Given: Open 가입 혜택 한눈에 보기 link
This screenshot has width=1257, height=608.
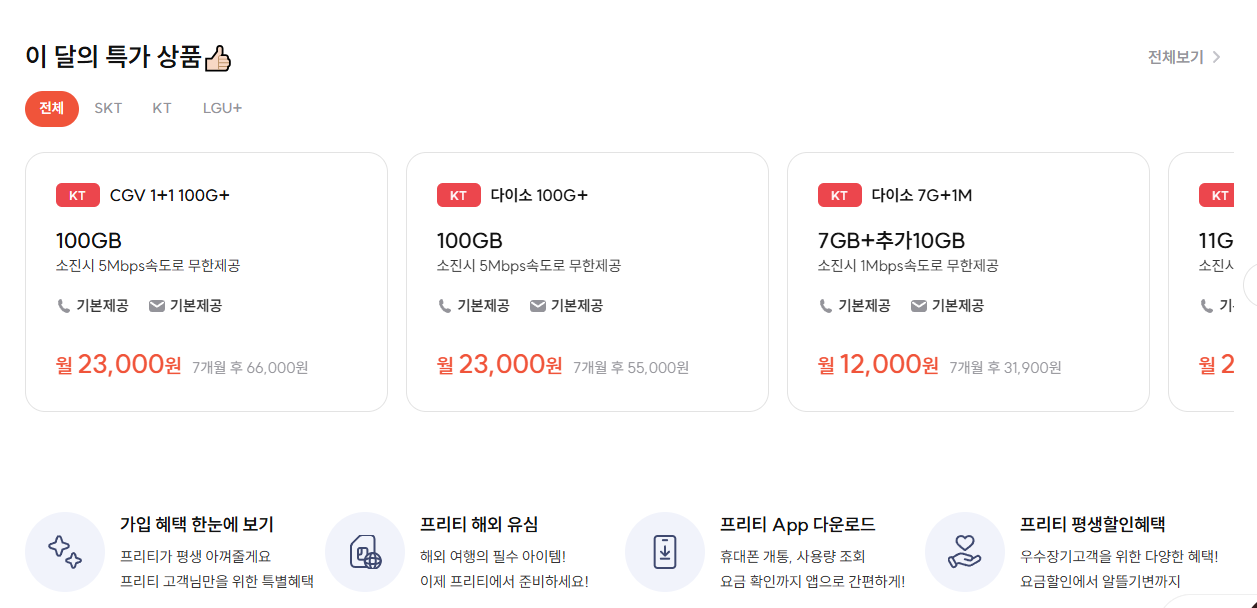Looking at the screenshot, I should [197, 524].
